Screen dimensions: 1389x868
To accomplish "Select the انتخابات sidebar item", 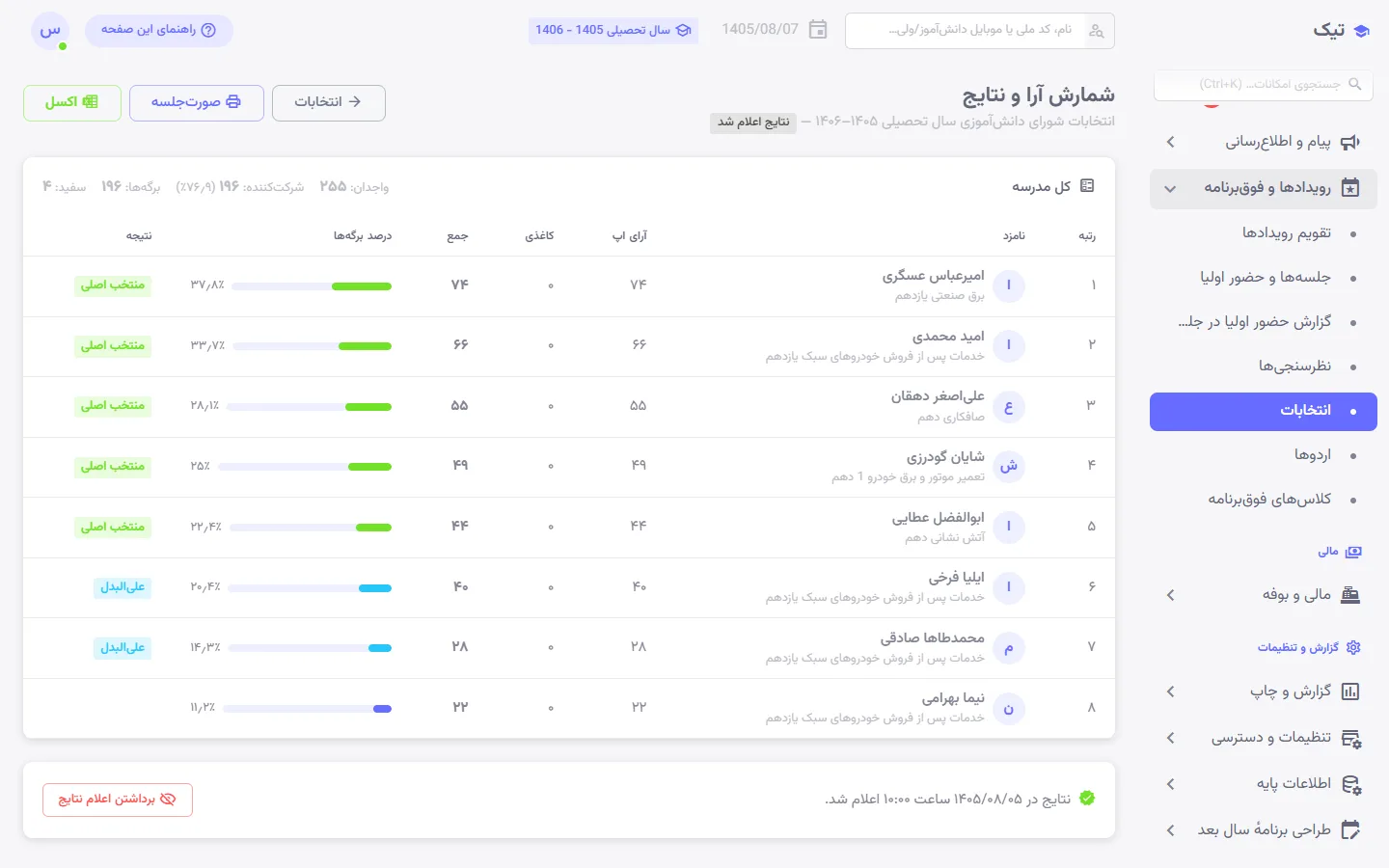I will click(x=1264, y=412).
